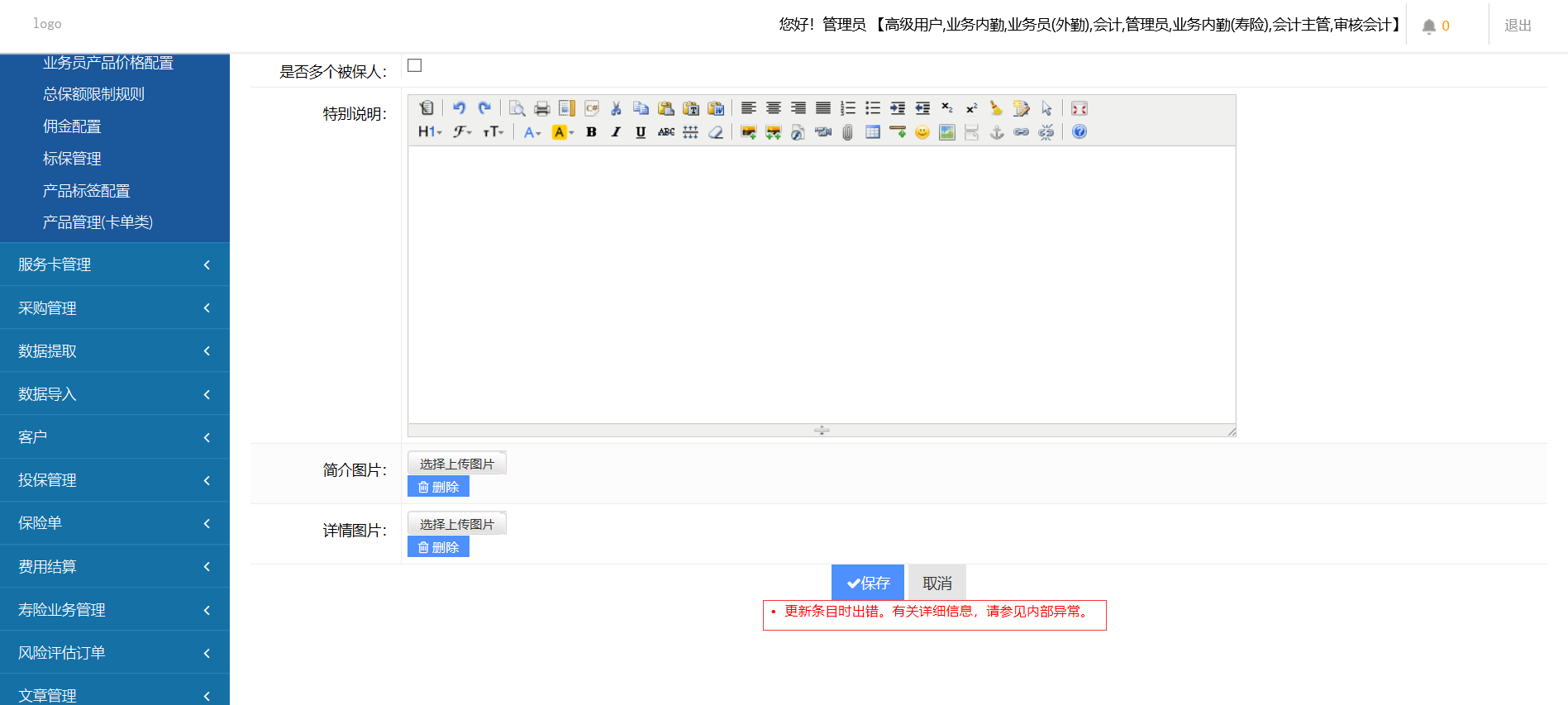Image resolution: width=1568 pixels, height=705 pixels.
Task: Open the editor help about icon
Action: click(x=1079, y=132)
